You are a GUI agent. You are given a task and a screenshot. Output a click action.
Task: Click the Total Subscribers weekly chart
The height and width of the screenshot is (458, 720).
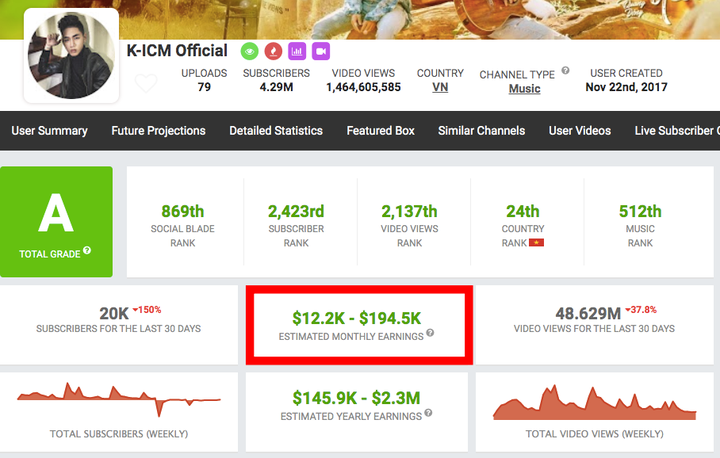pyautogui.click(x=118, y=401)
